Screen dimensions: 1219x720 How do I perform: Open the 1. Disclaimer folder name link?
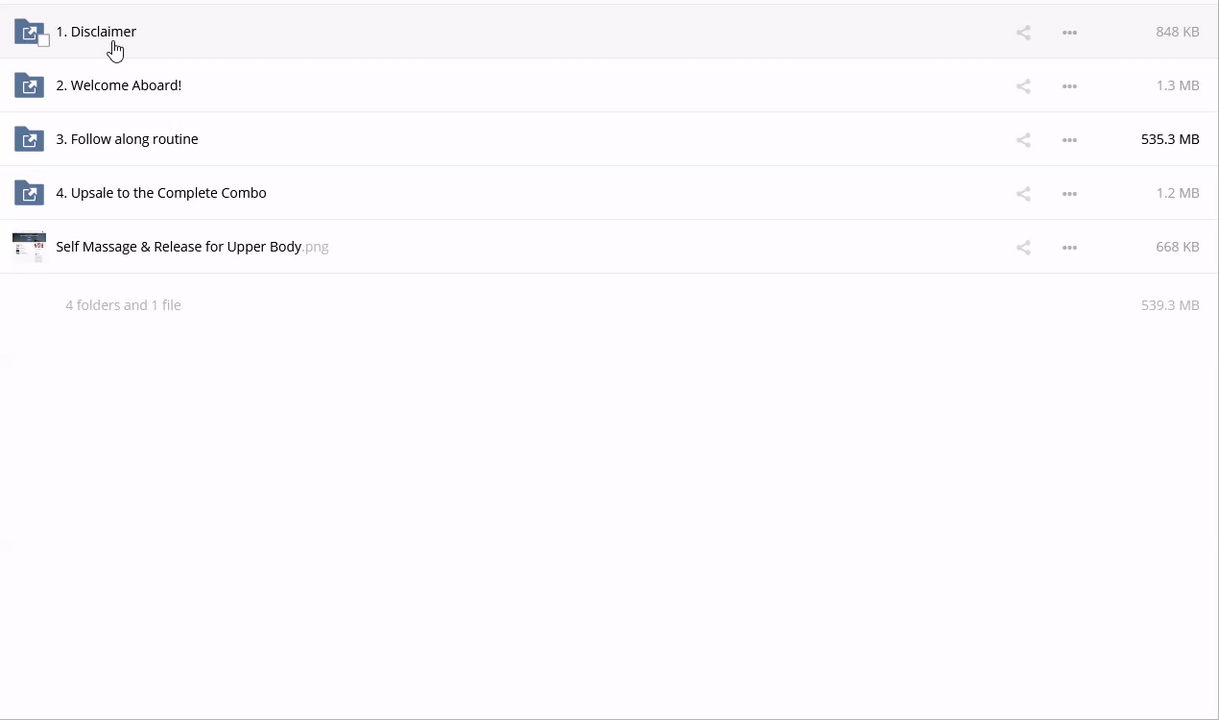[96, 32]
